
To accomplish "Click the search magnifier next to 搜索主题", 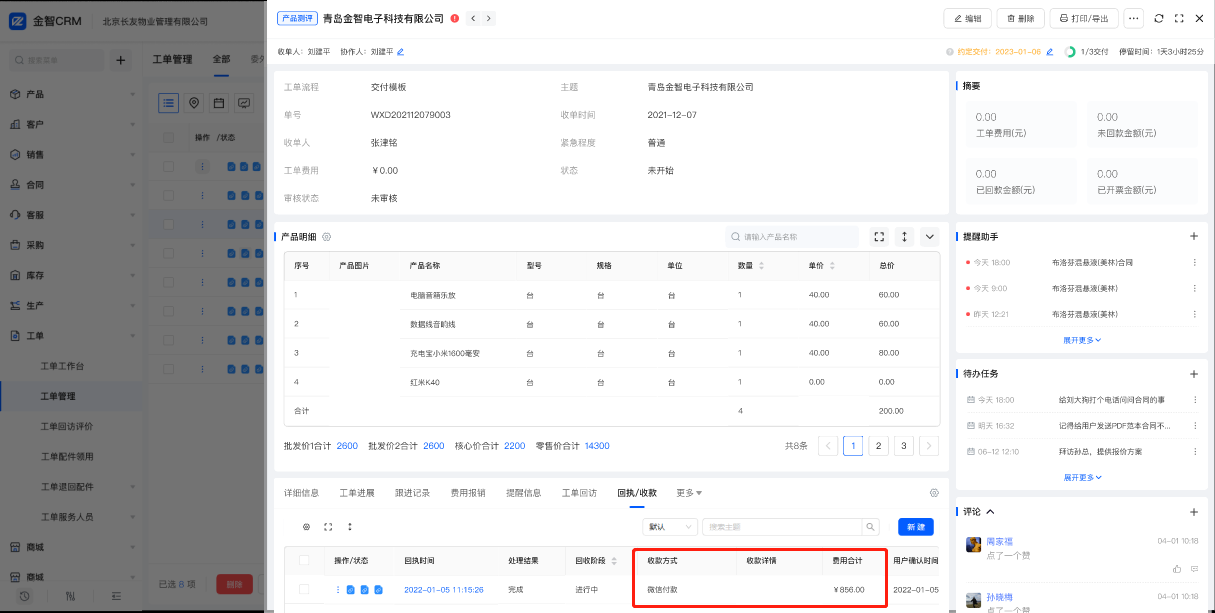I will [870, 526].
